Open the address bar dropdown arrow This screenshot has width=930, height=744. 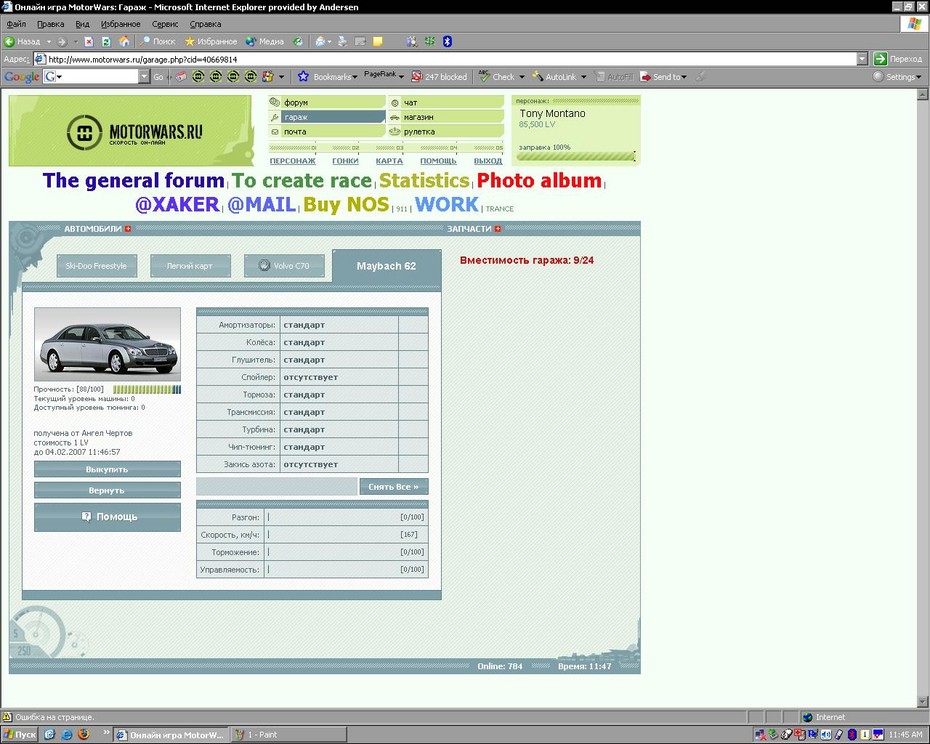[862, 59]
